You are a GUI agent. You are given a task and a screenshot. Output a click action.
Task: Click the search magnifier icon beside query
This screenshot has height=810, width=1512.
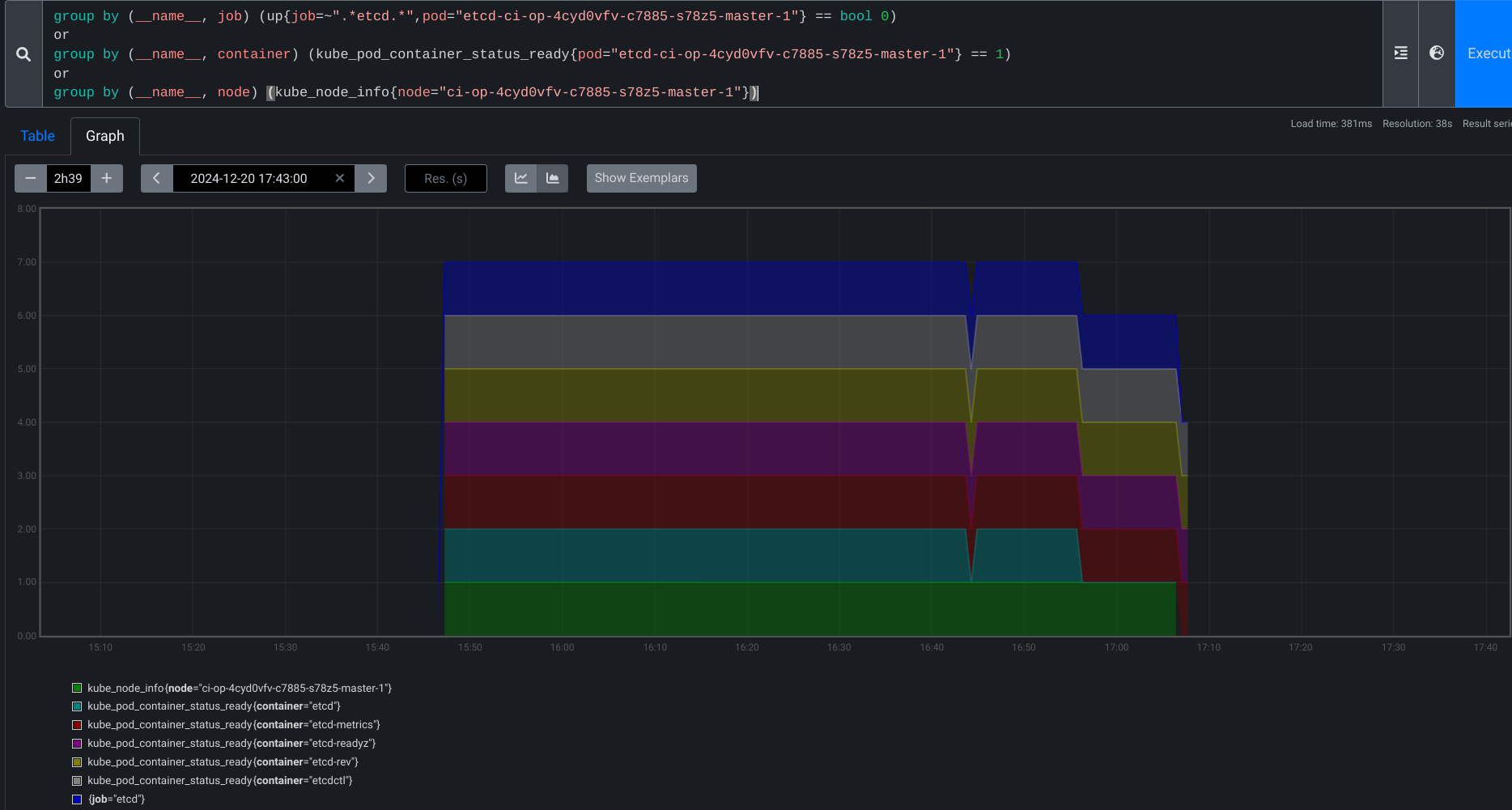click(23, 54)
